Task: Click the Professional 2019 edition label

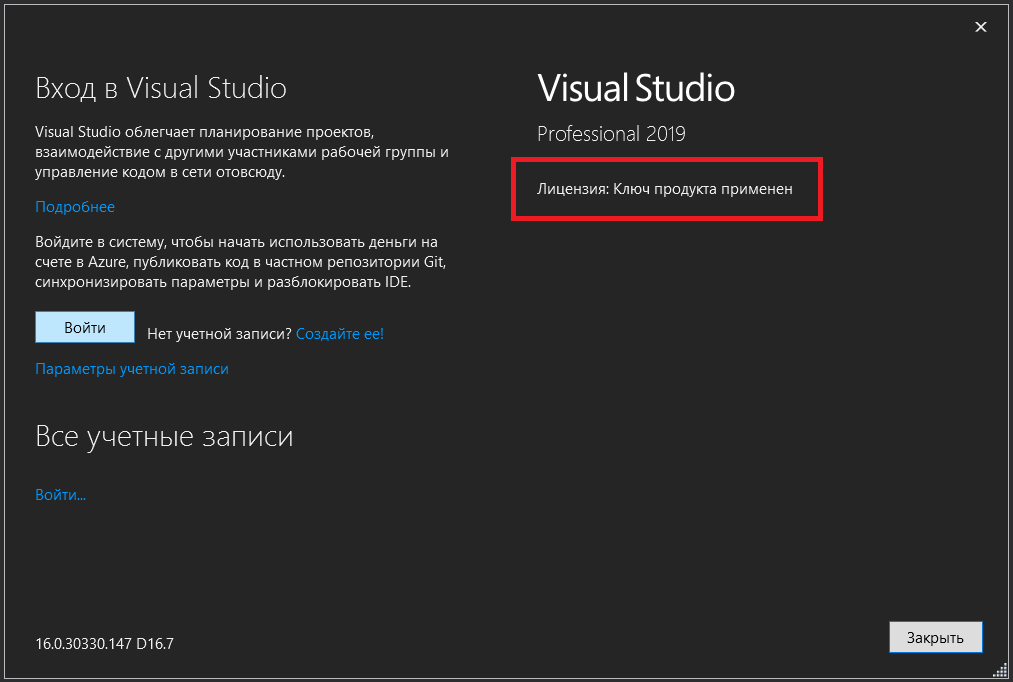Action: coord(611,134)
